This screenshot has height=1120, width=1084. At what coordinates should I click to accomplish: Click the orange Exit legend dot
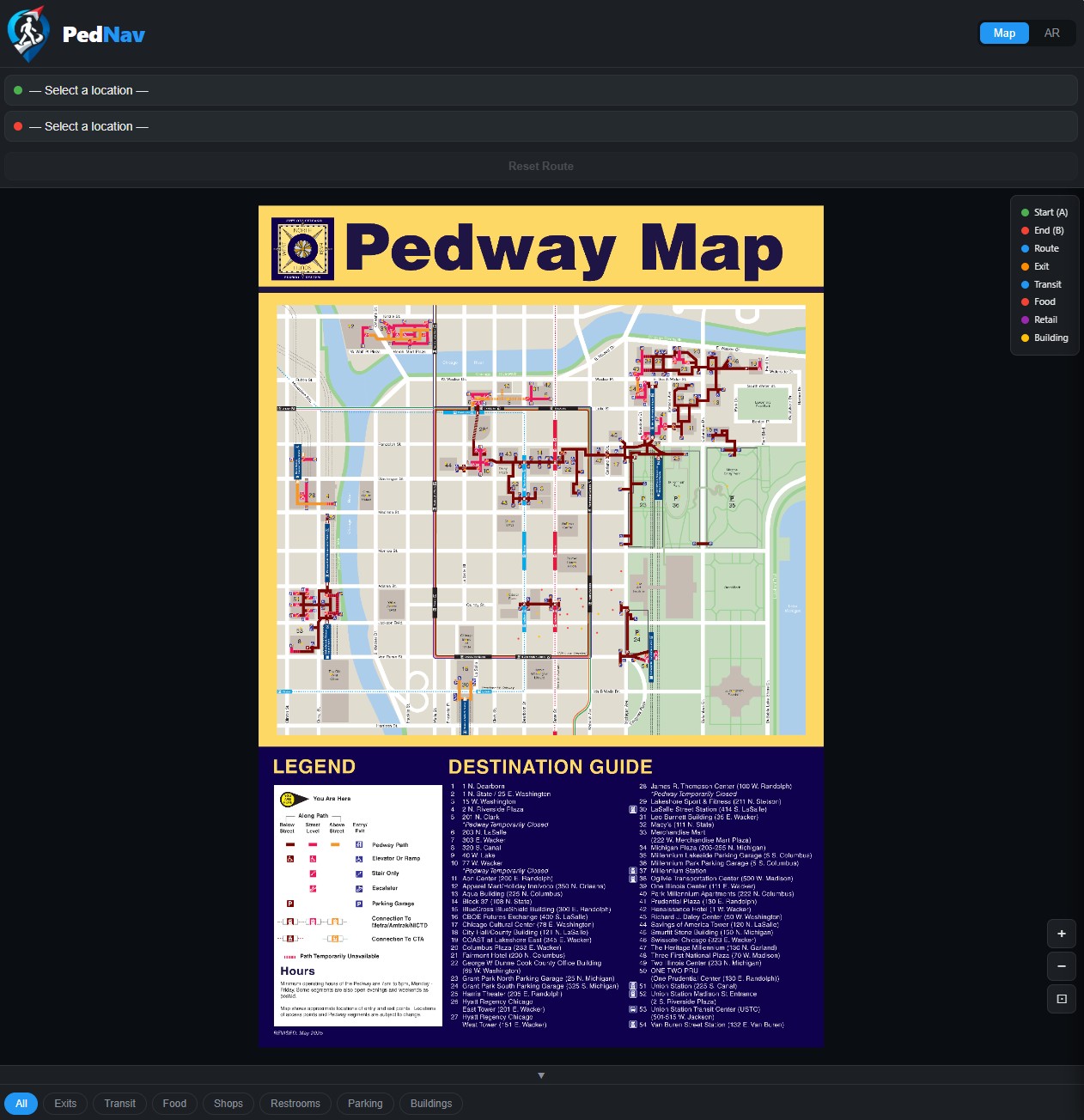coord(1025,267)
